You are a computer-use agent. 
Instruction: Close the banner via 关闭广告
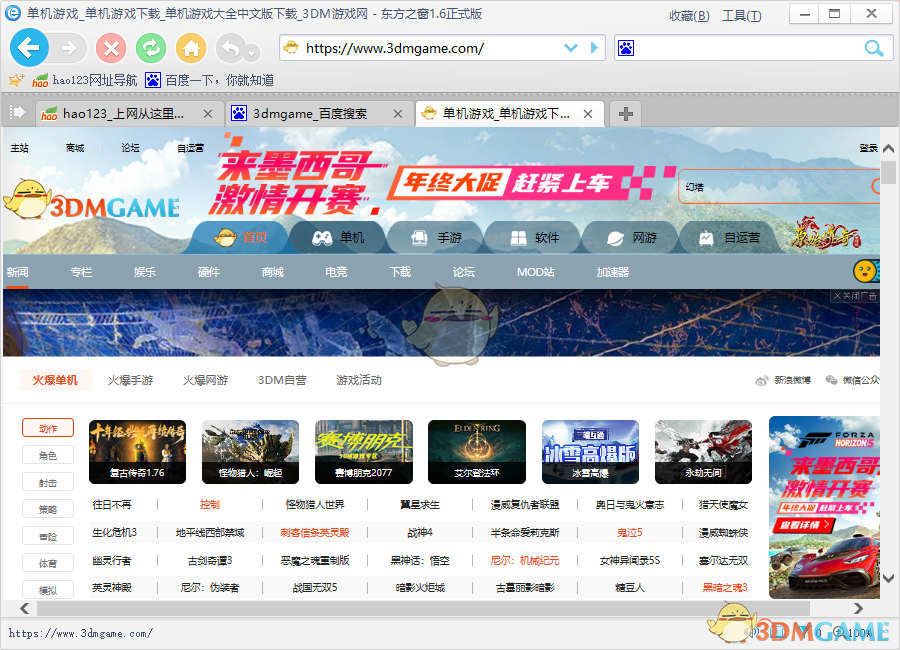point(855,296)
